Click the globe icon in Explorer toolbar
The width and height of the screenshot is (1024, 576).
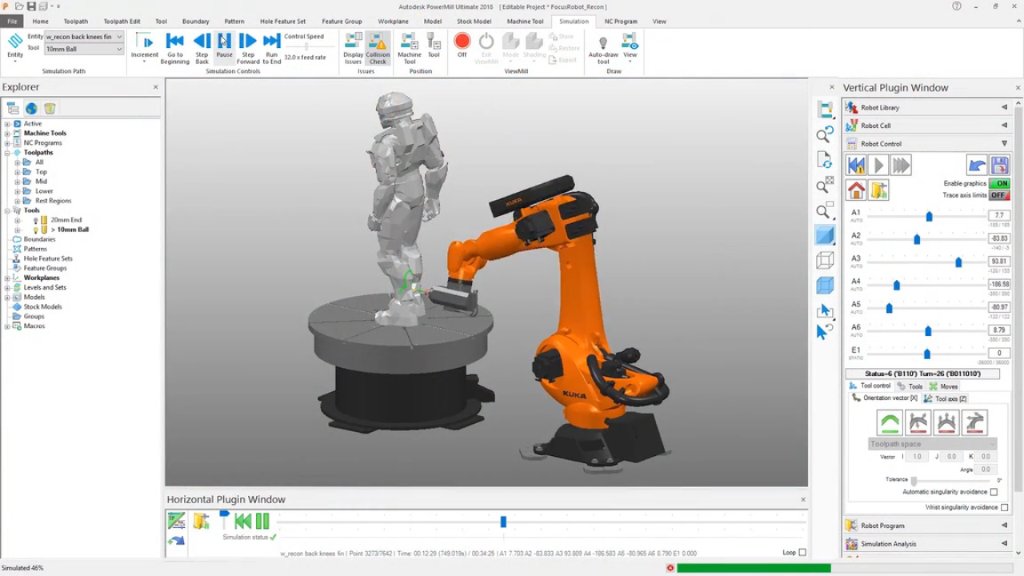click(31, 108)
